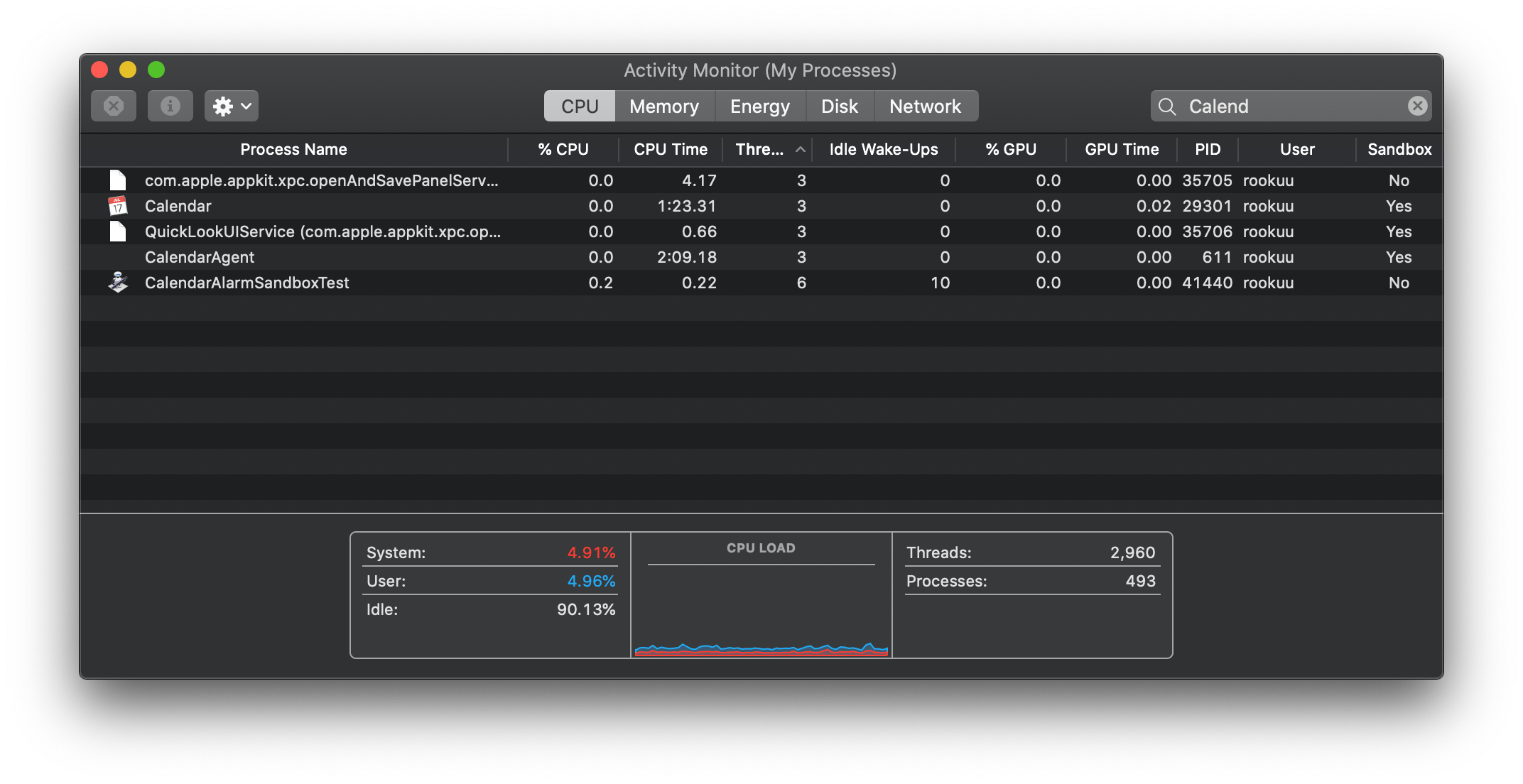Click Idle Wake-Ups value 10
This screenshot has height=784, width=1523.
click(x=940, y=283)
